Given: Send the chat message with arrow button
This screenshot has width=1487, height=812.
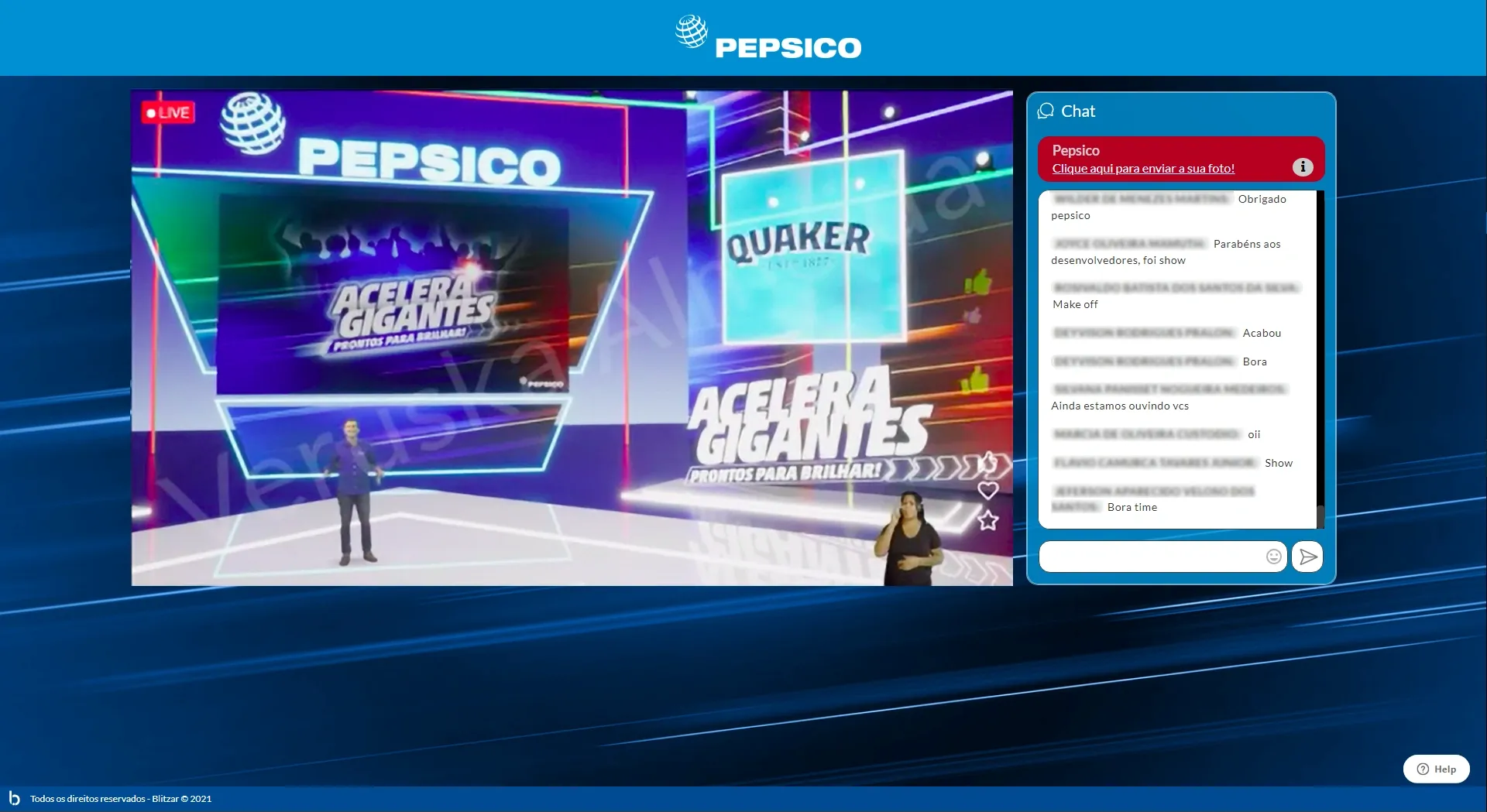Looking at the screenshot, I should [1307, 557].
